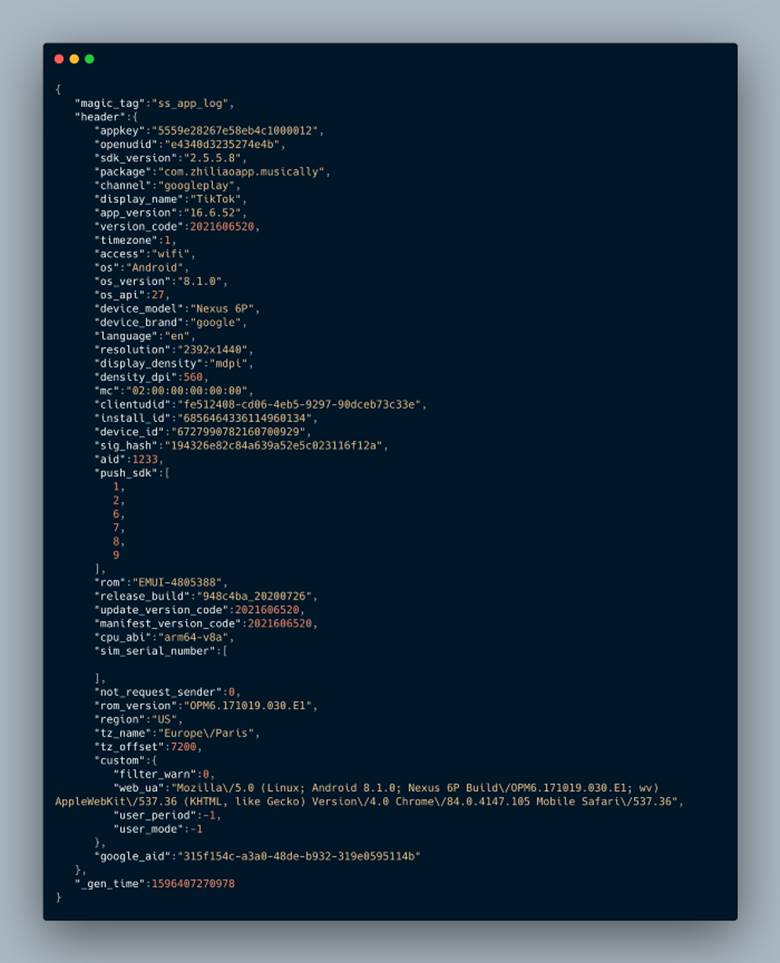Click the yellow minimize window dot
Viewport: 780px width, 963px height.
click(x=74, y=59)
